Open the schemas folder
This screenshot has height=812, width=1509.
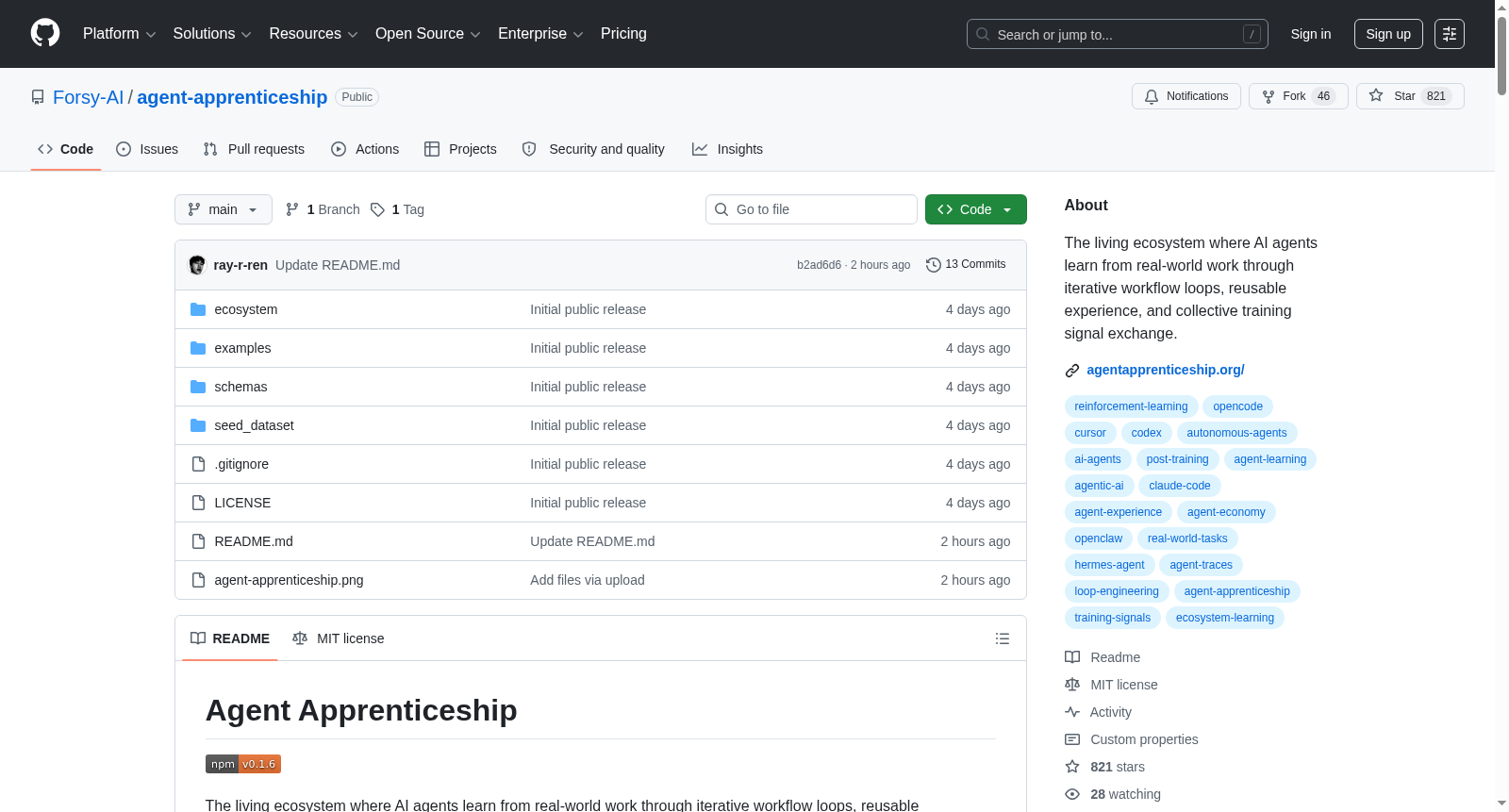240,387
